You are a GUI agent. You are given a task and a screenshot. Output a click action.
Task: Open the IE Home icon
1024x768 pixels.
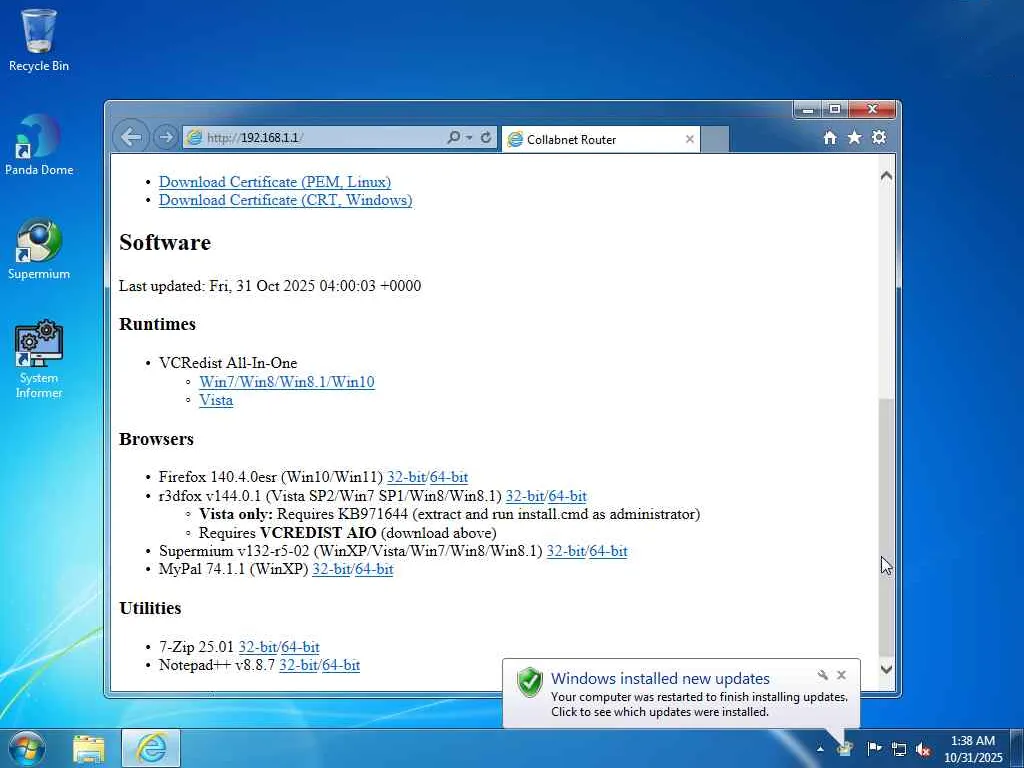830,138
